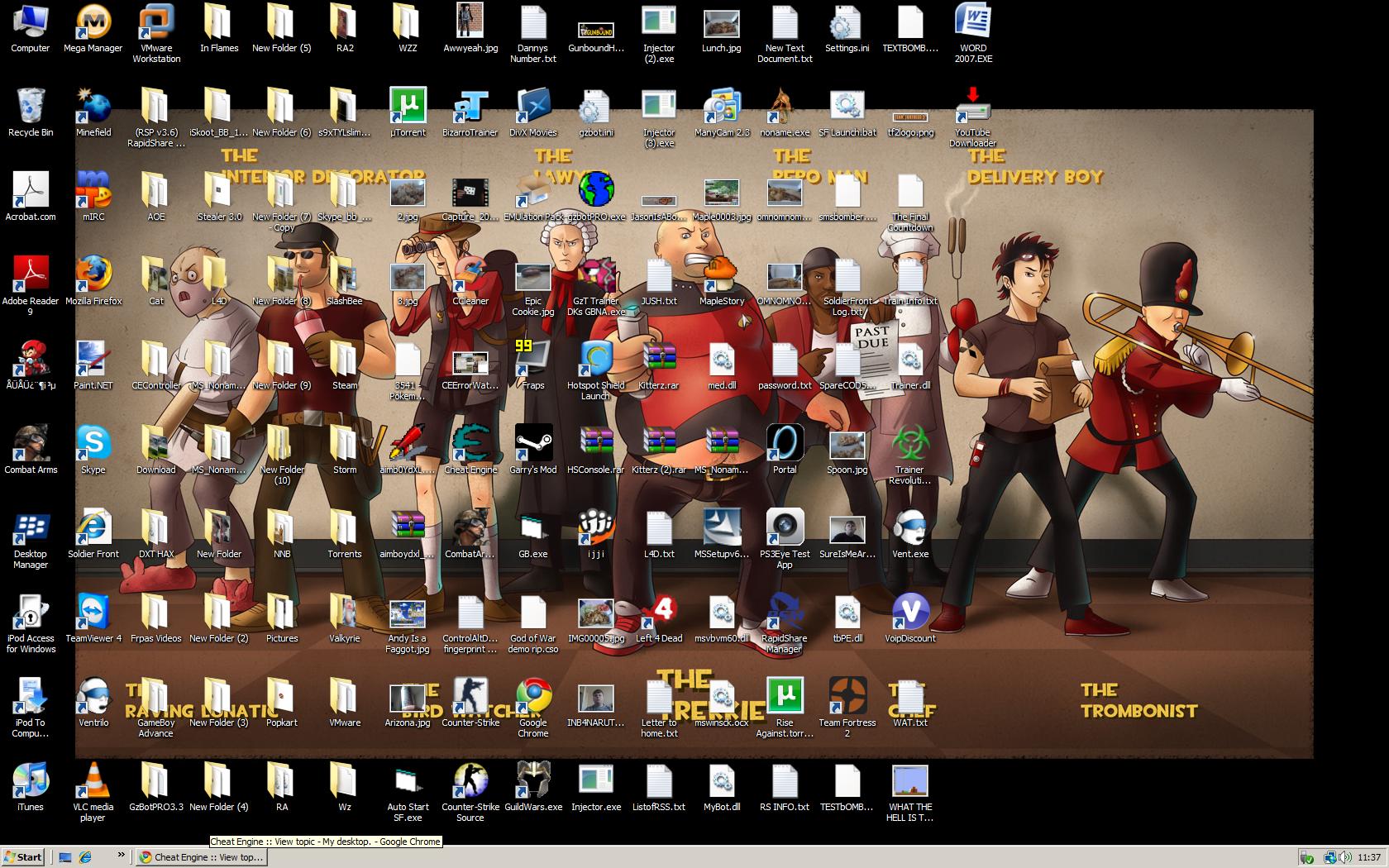
Task: Open Internet Explorer quick launch icon
Action: (85, 857)
